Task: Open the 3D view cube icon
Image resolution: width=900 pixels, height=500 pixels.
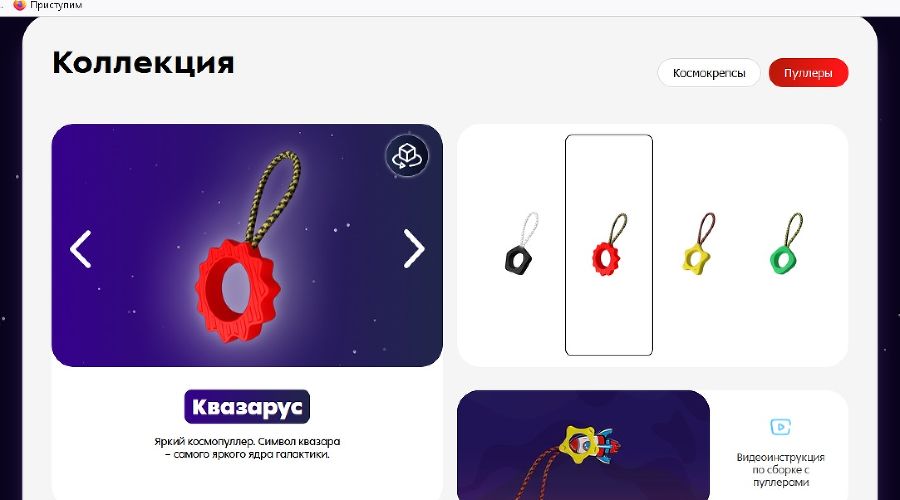Action: pyautogui.click(x=407, y=156)
